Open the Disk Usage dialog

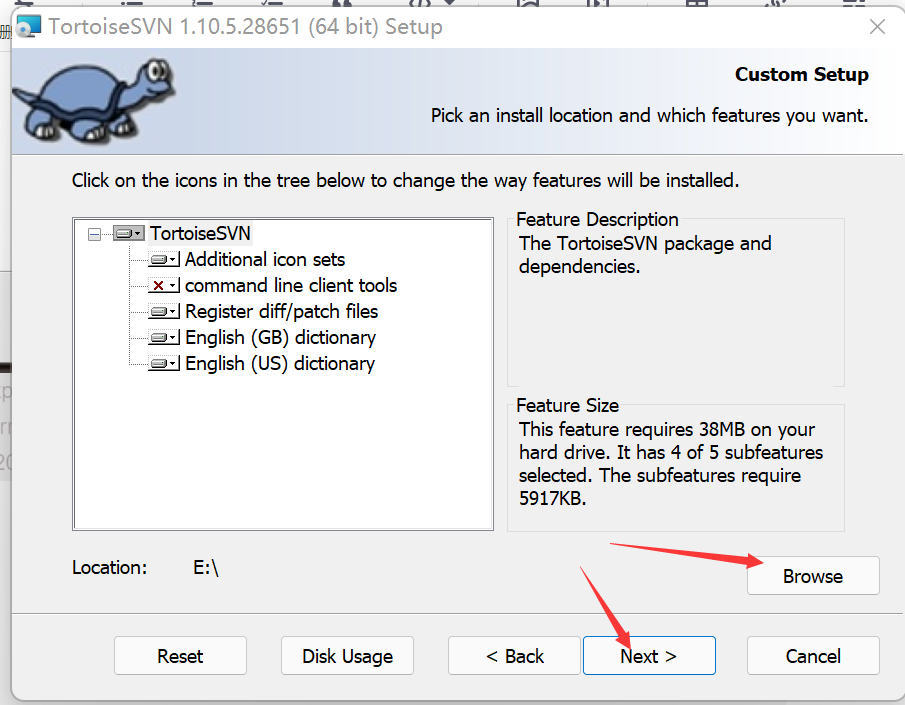tap(347, 656)
